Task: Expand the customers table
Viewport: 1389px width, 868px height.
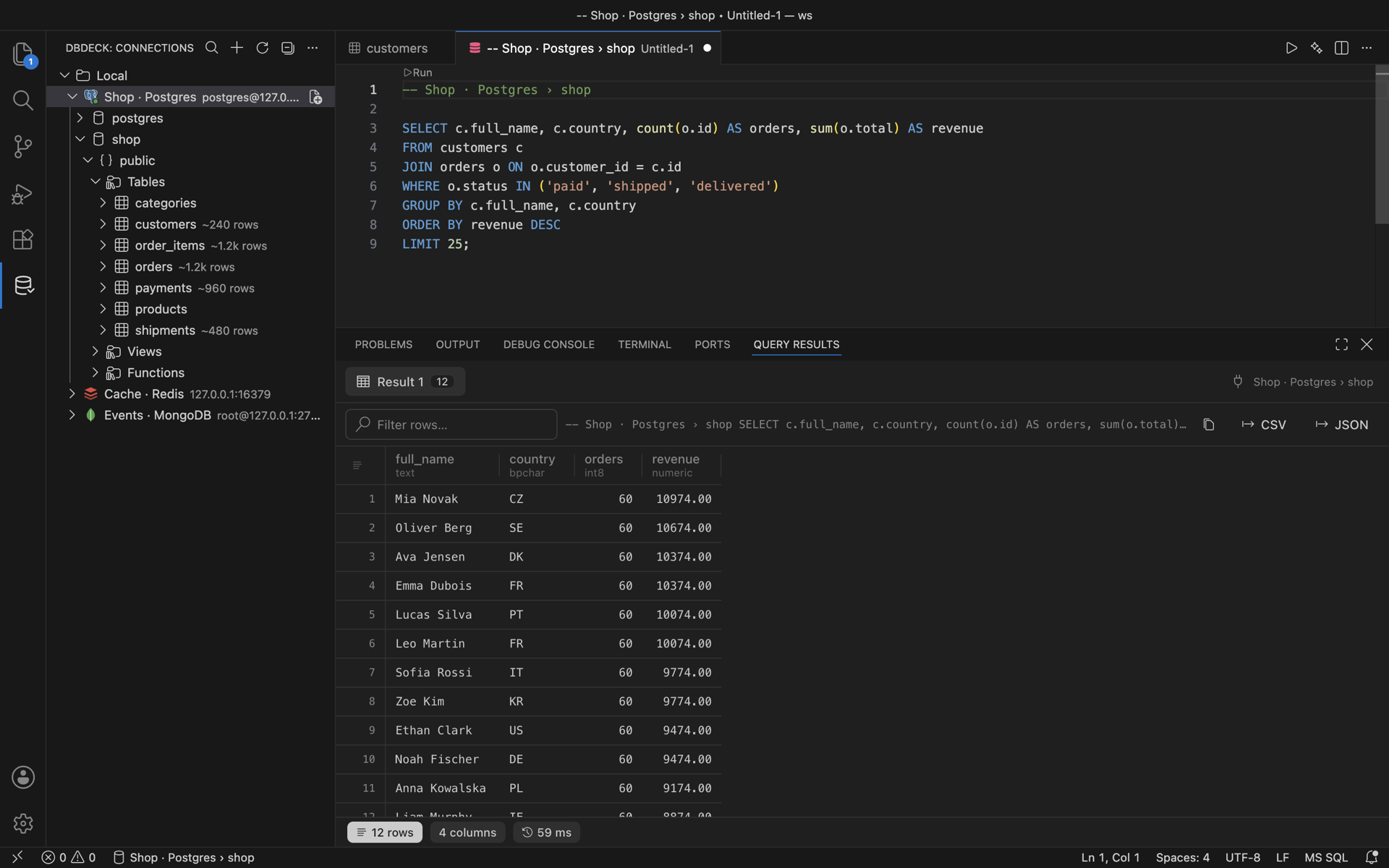Action: pyautogui.click(x=103, y=224)
